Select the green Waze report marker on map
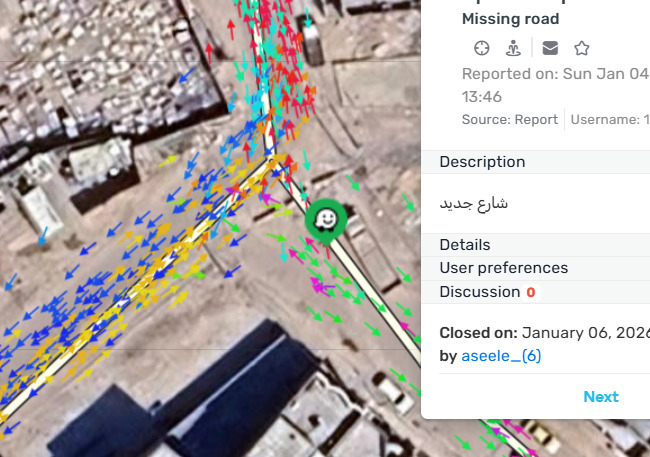650x457 pixels. [x=324, y=217]
